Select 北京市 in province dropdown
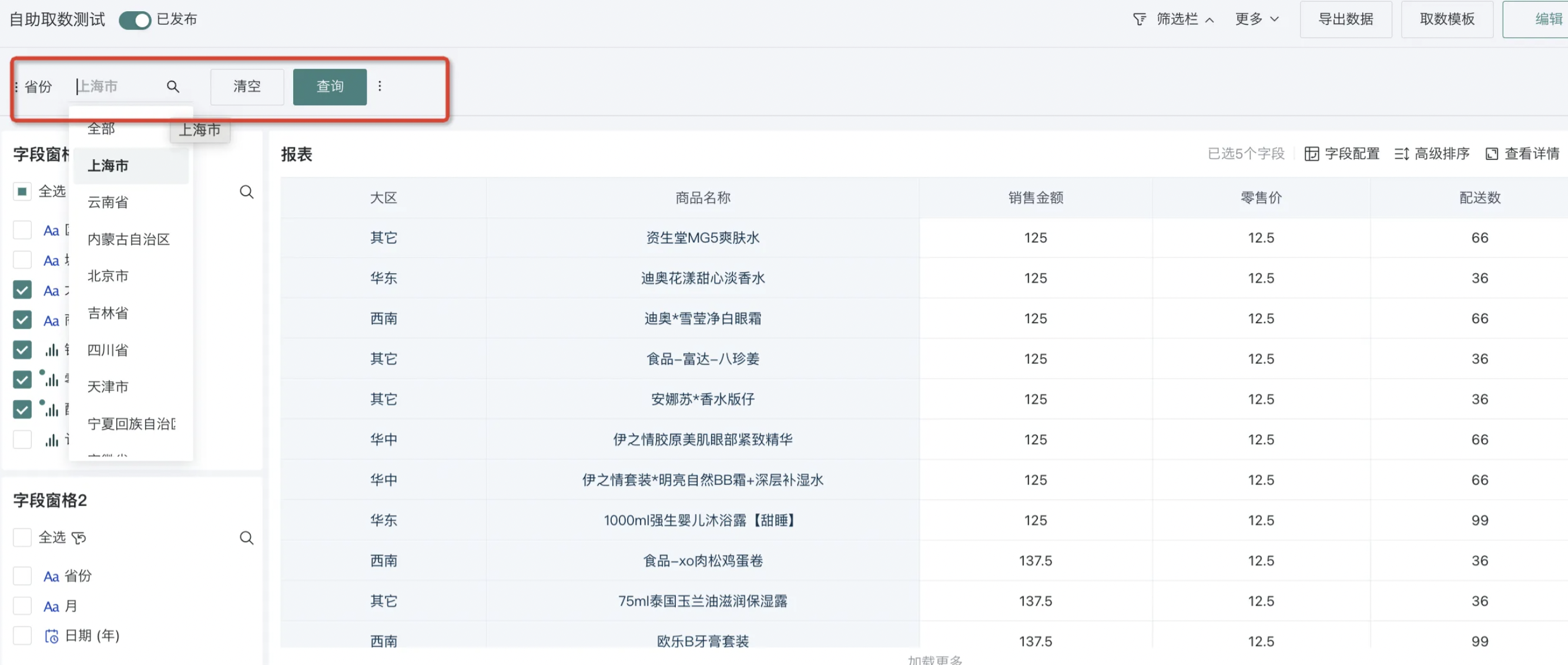The image size is (1568, 665). tap(131, 276)
